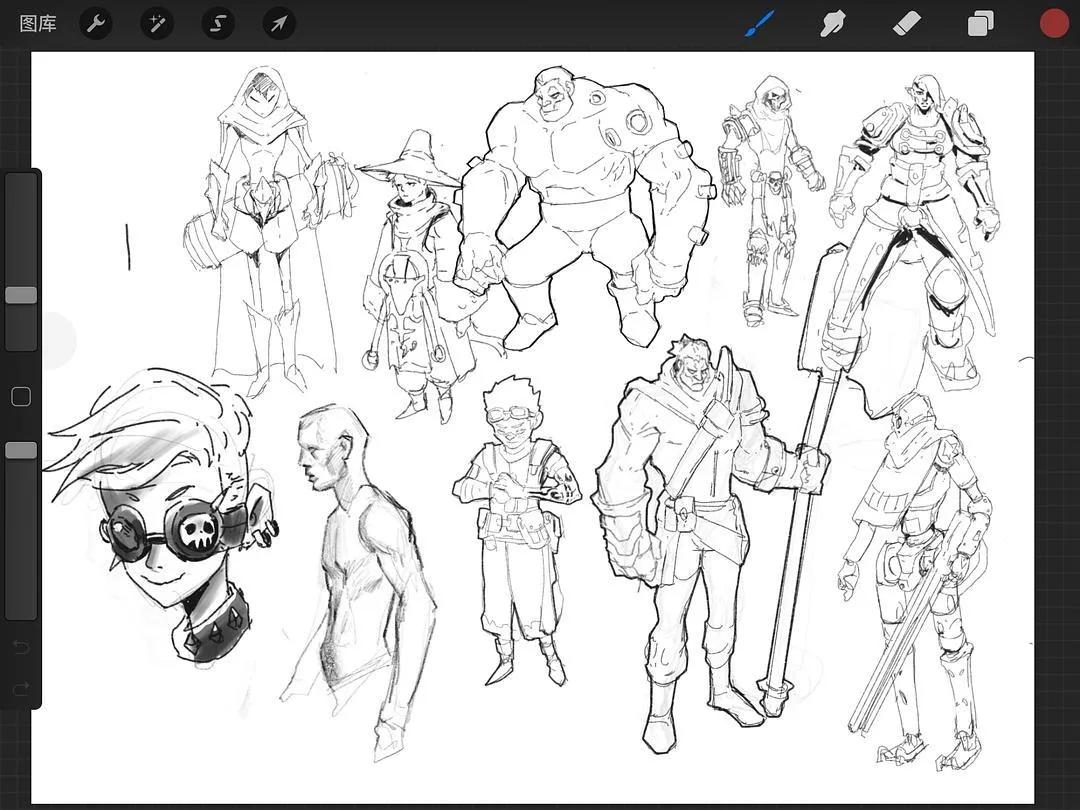Select the Smudge finger tool
The width and height of the screenshot is (1080, 810).
pyautogui.click(x=833, y=23)
